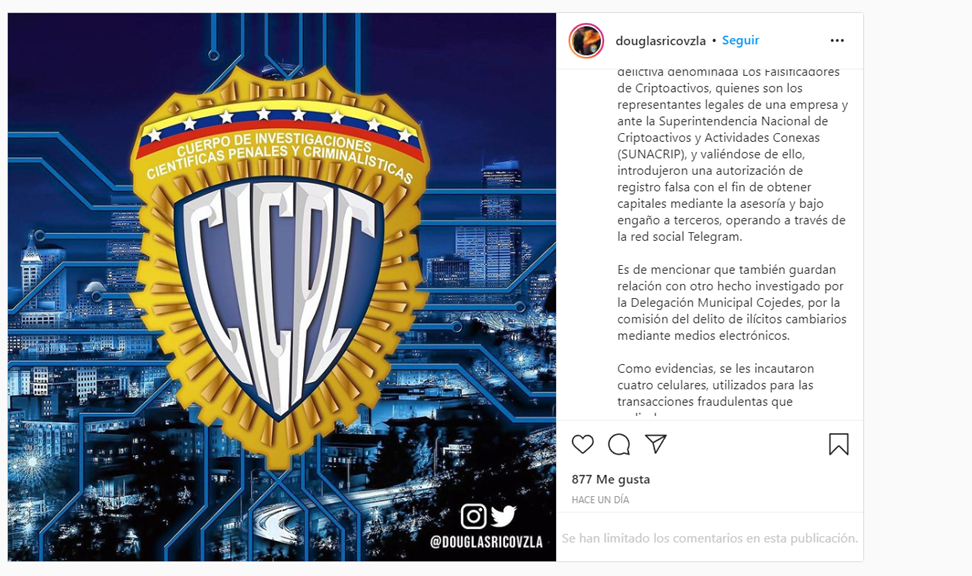Click the Delegación Municipal Cojedes paragraph
Viewport: 972px width, 576px height.
731,303
